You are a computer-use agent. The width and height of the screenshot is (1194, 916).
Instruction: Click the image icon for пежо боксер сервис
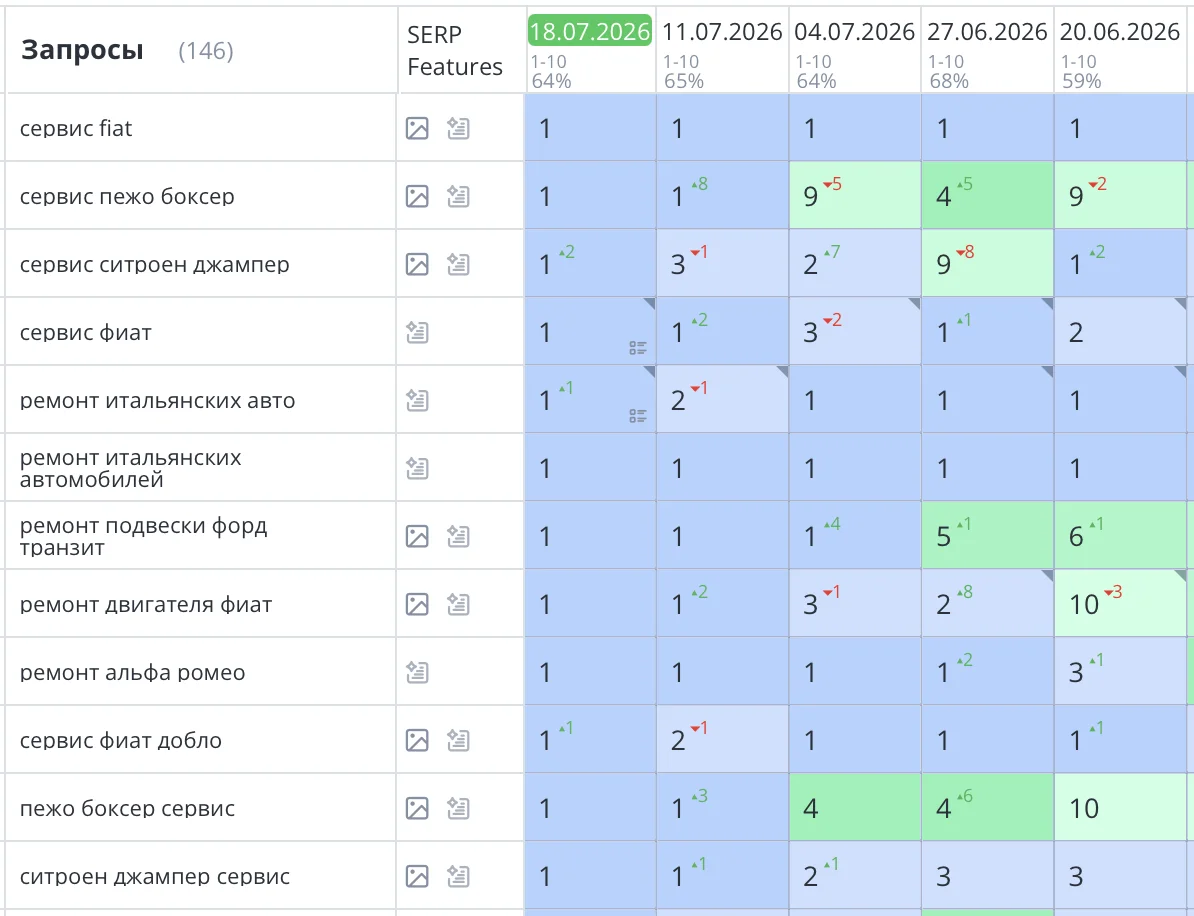pyautogui.click(x=417, y=809)
